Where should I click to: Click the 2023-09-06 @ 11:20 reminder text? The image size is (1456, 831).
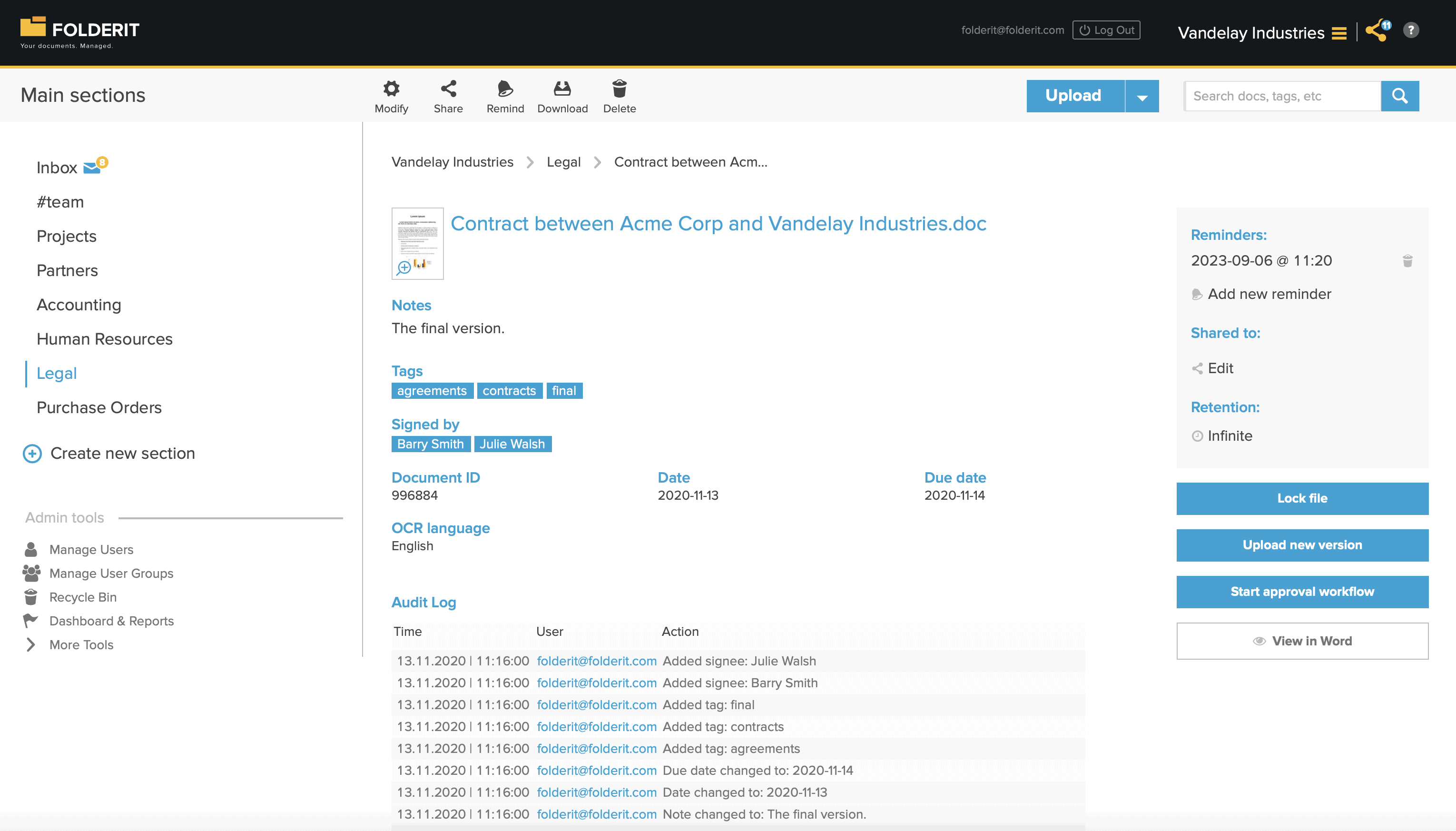pyautogui.click(x=1261, y=261)
